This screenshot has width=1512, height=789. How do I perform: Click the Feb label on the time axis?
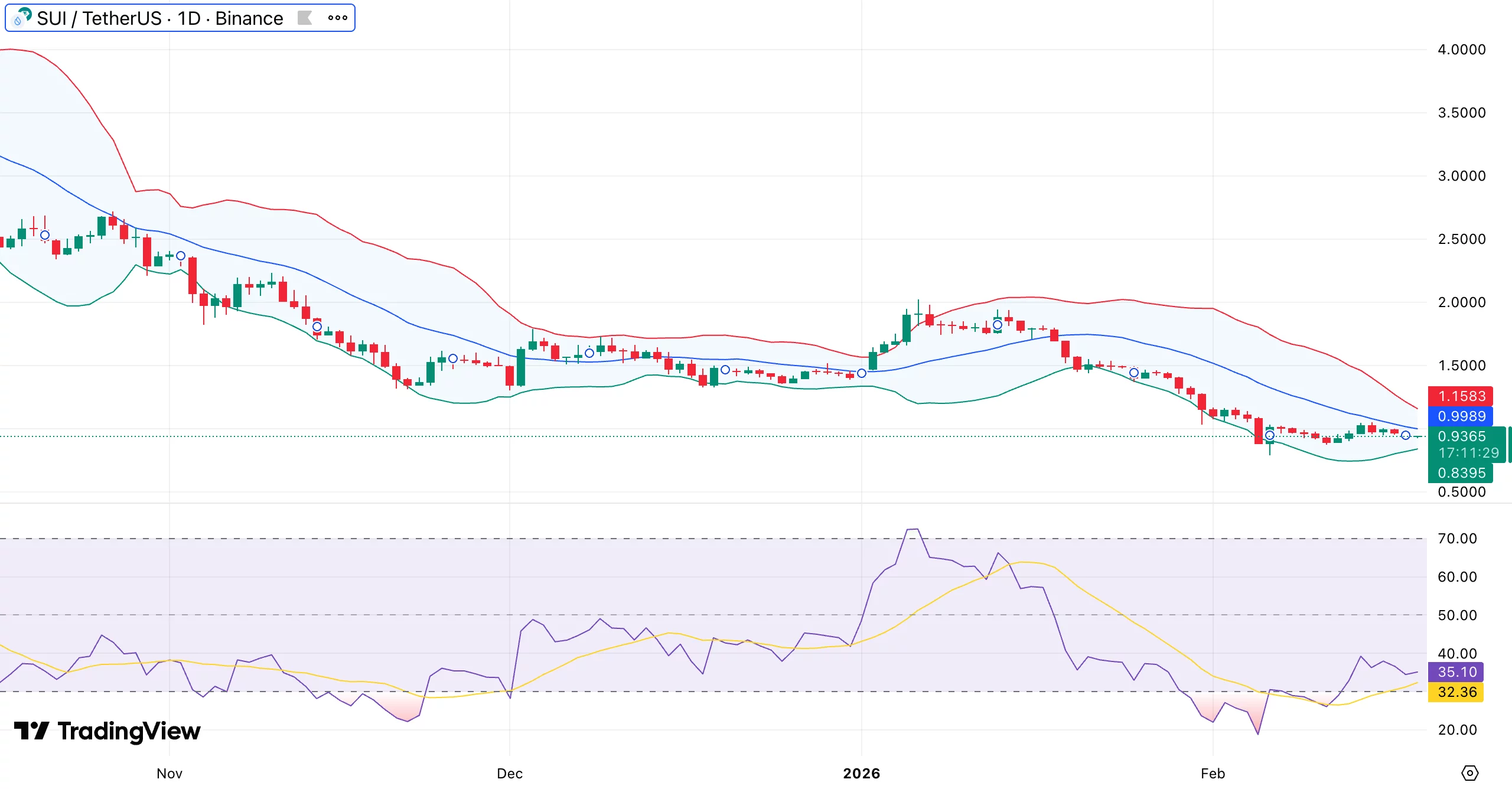pyautogui.click(x=1211, y=772)
